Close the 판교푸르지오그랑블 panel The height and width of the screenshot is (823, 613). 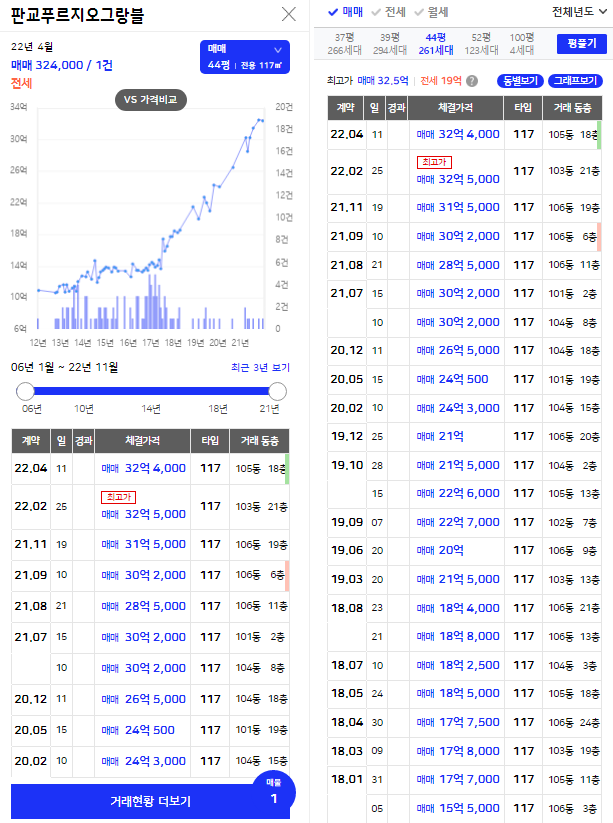pos(289,14)
